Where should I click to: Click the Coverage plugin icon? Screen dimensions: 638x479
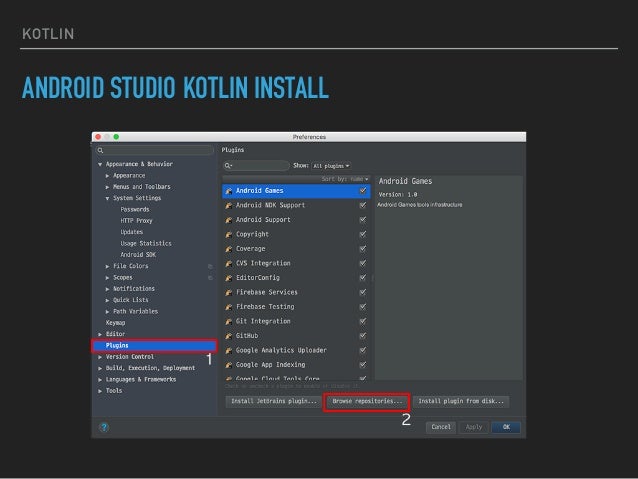click(x=229, y=249)
